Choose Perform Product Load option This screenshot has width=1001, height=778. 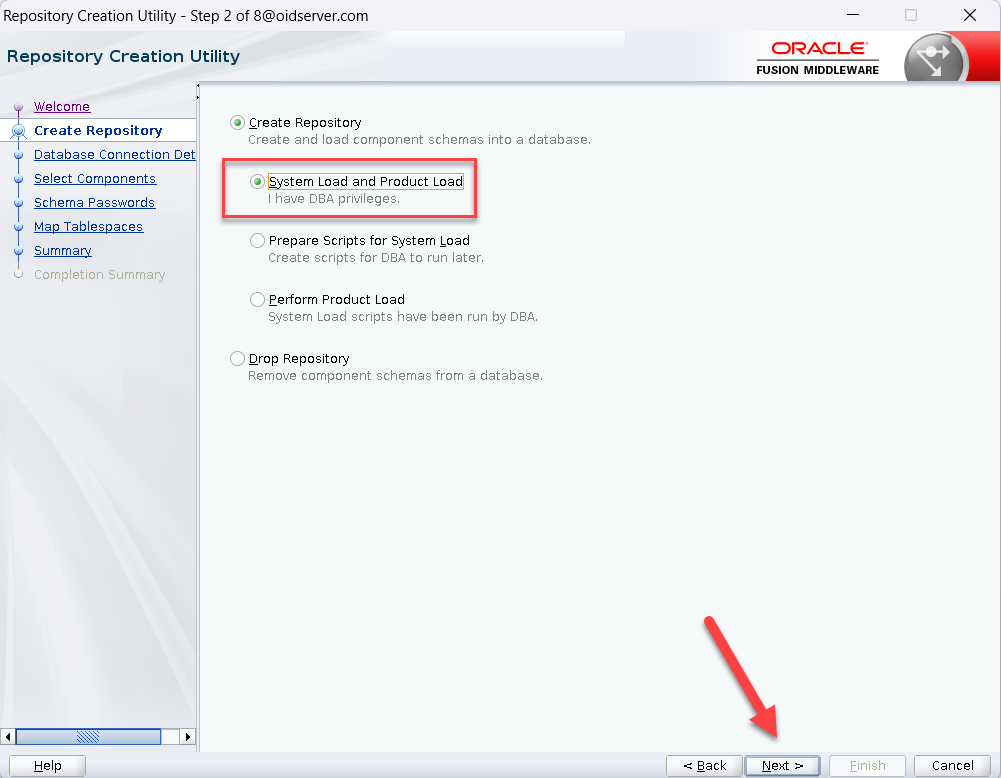(258, 300)
